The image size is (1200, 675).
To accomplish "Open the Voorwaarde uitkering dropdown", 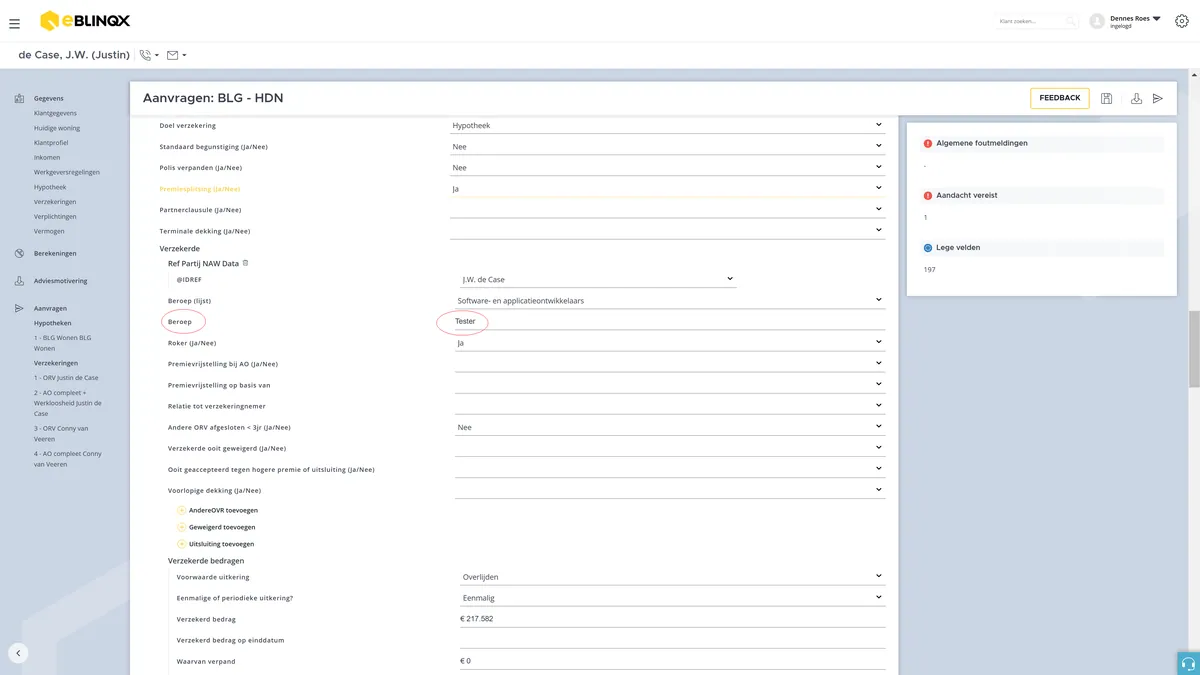I will (x=672, y=577).
